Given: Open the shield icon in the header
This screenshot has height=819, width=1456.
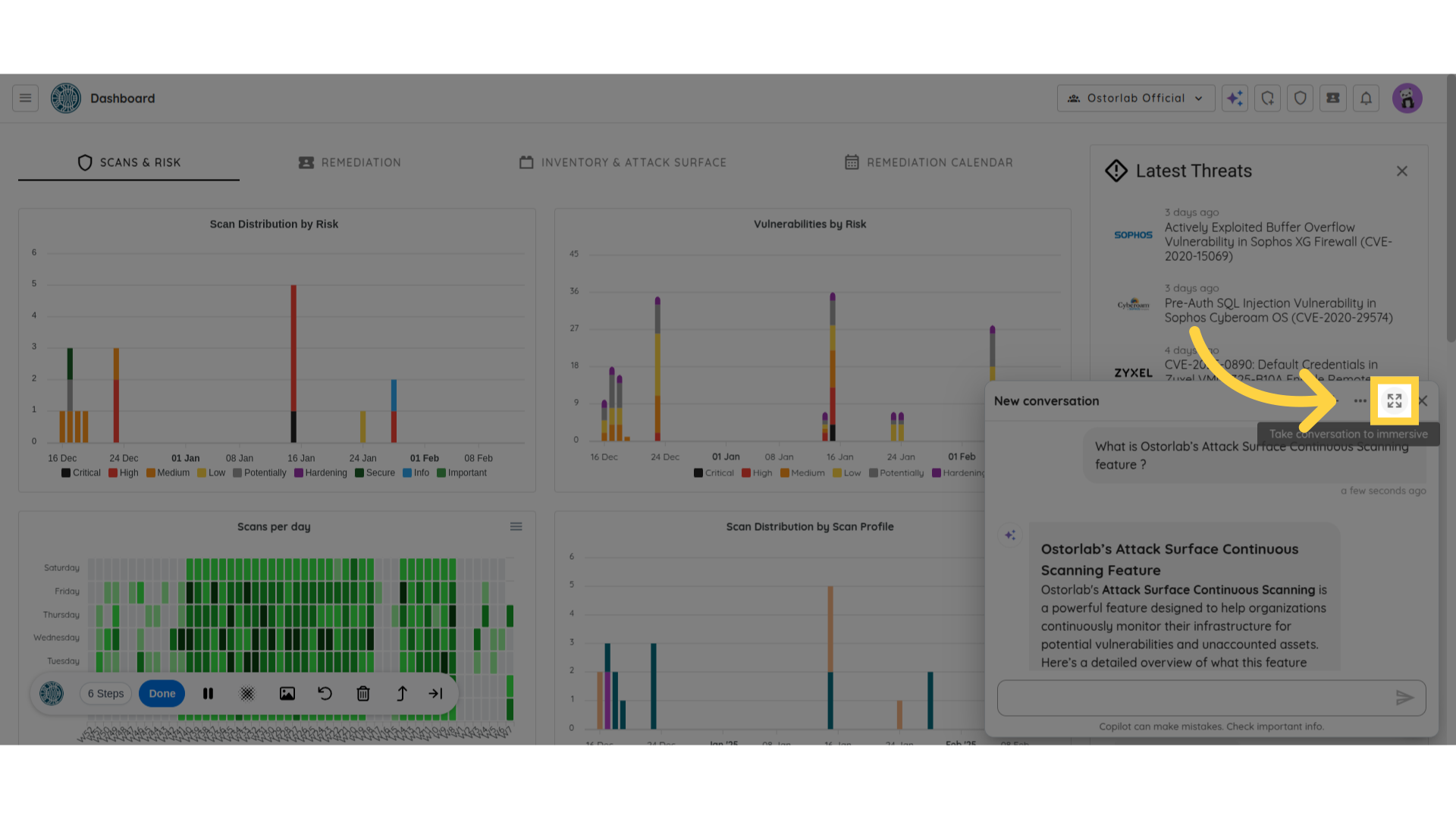Looking at the screenshot, I should pyautogui.click(x=1301, y=98).
